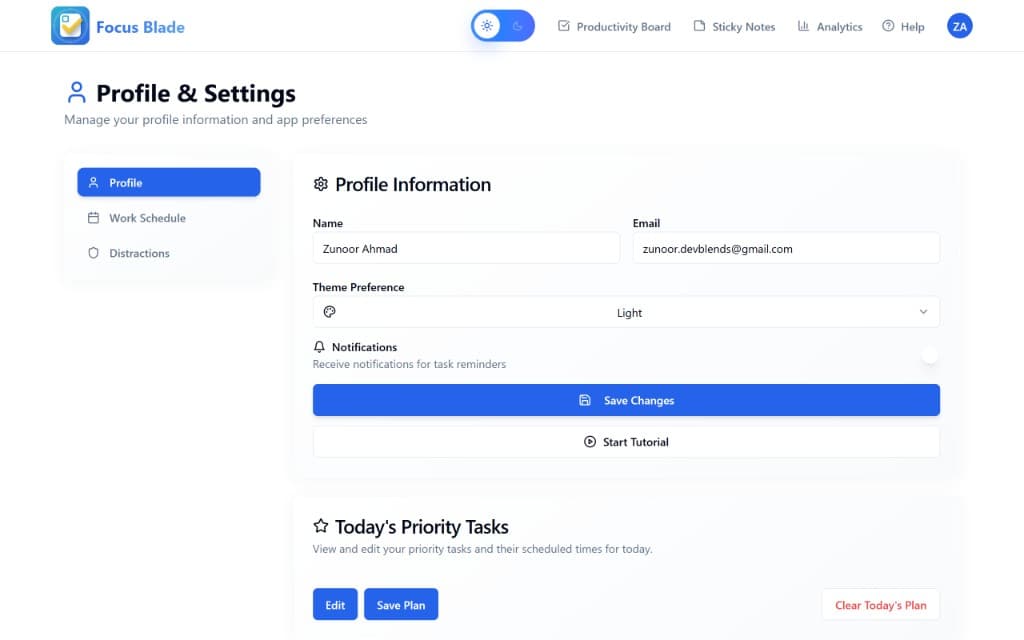Go to the Analytics page
The height and width of the screenshot is (640, 1024).
coord(829,27)
